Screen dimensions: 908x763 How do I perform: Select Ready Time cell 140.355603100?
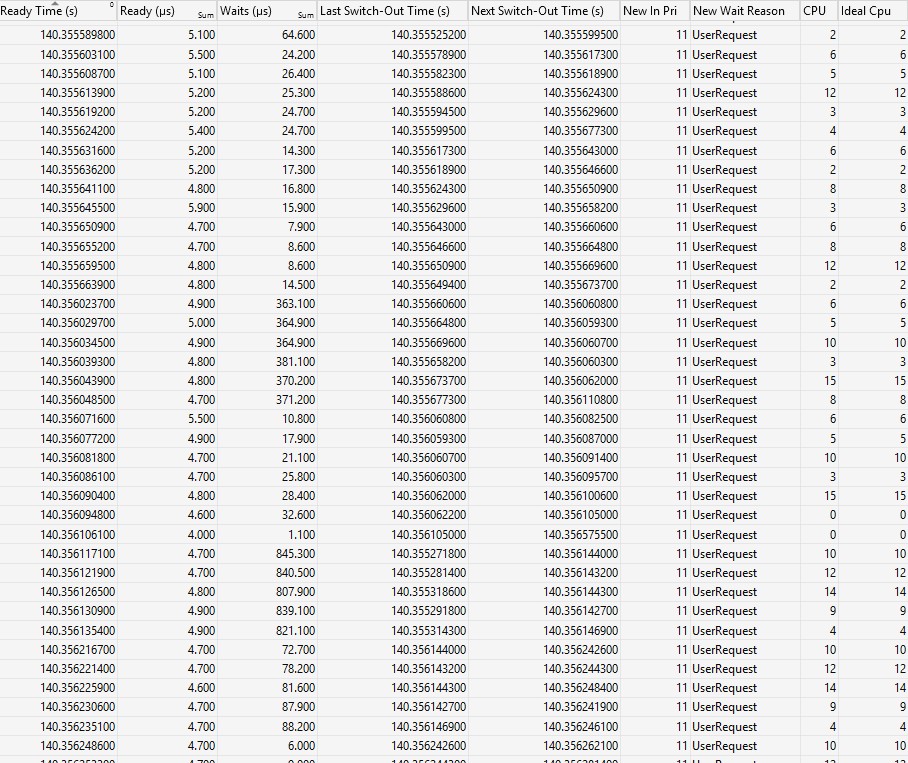(x=78, y=55)
